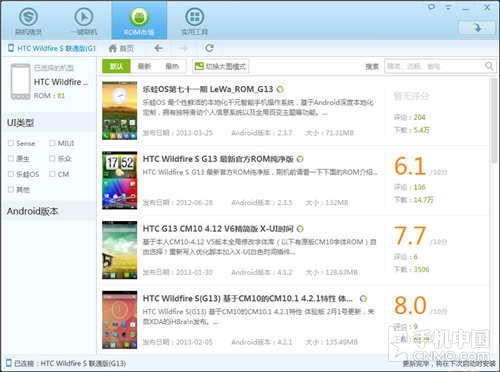The height and width of the screenshot is (372, 500).
Task: Click the 14.7万 downloads count
Action: pyautogui.click(x=423, y=200)
